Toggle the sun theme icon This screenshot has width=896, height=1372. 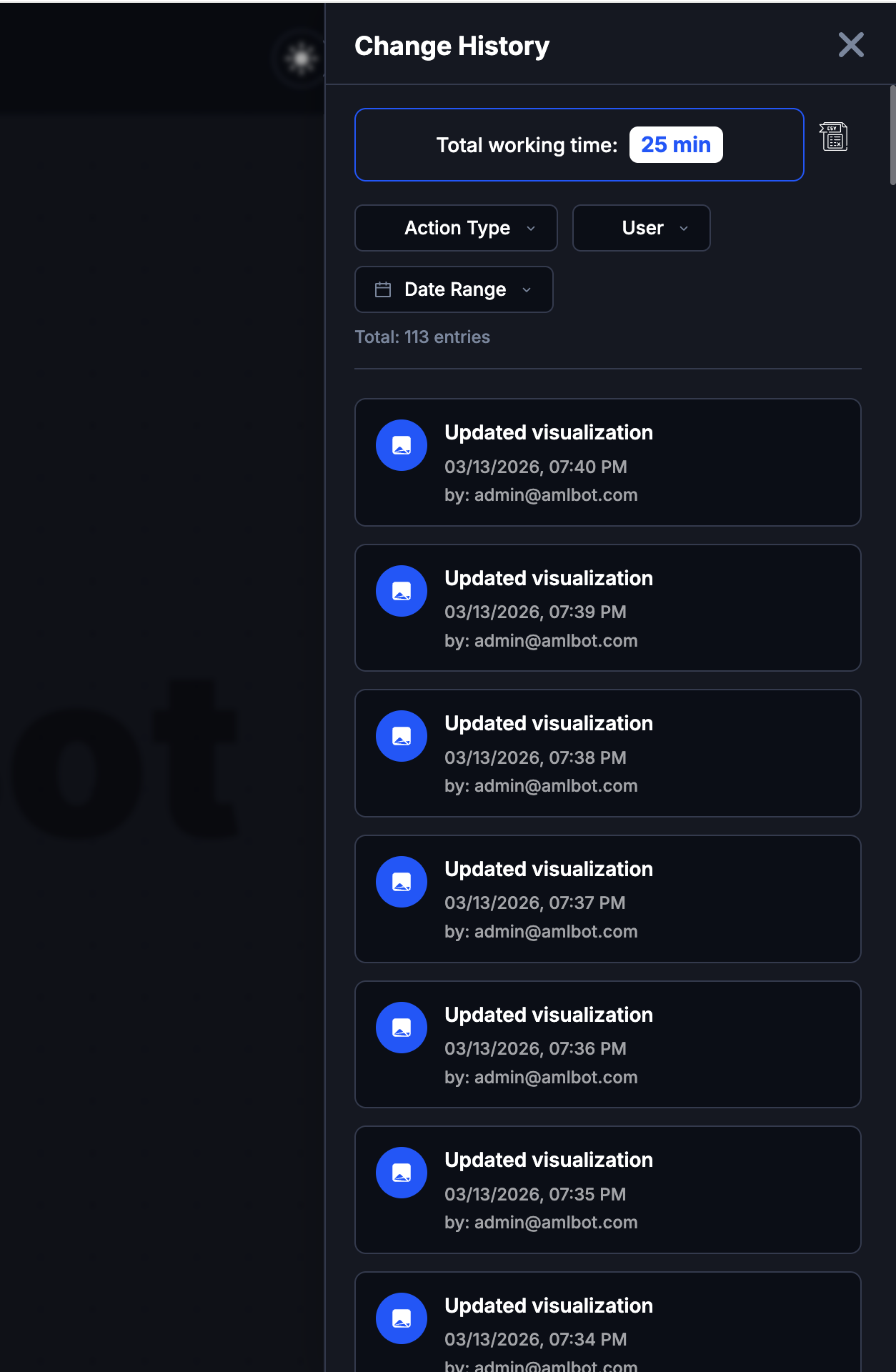click(x=301, y=59)
